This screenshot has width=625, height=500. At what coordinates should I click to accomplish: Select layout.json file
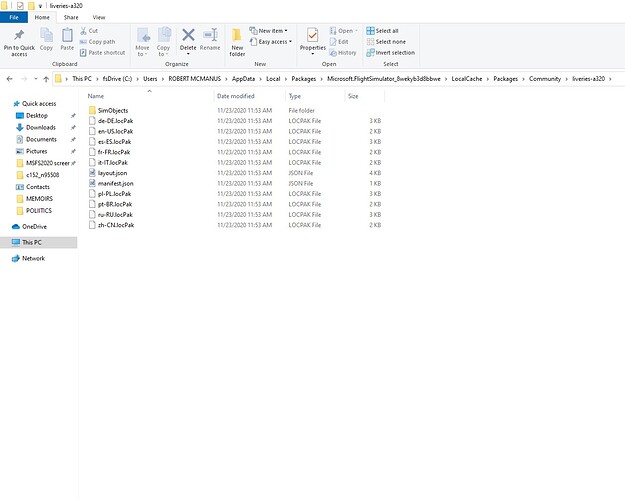click(x=112, y=173)
